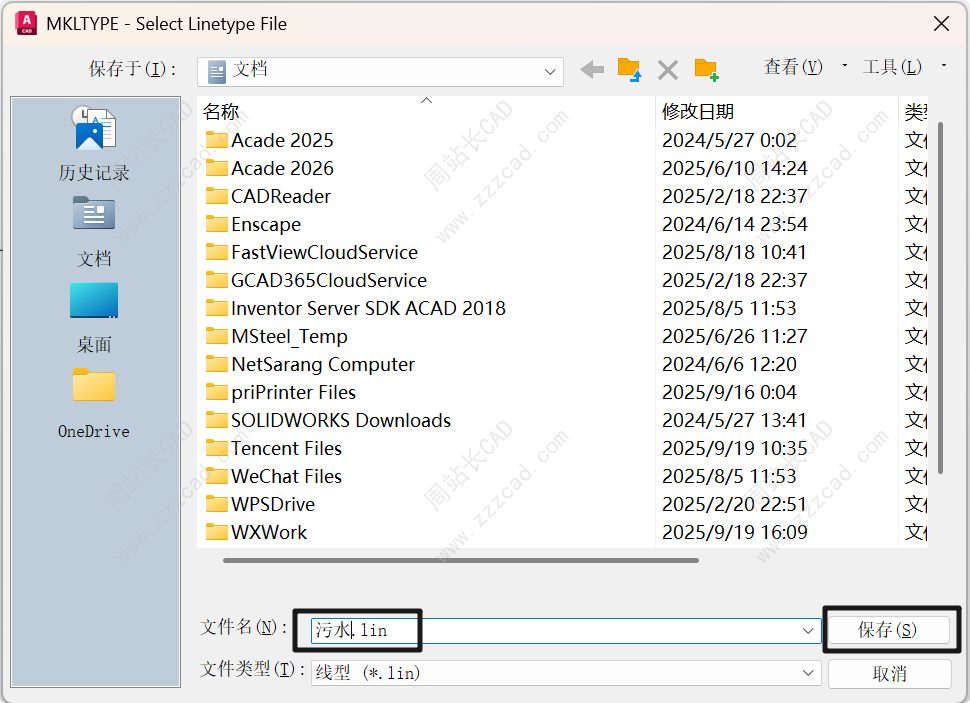Open OneDrive location in sidebar
Viewport: 970px width, 703px height.
[94, 403]
